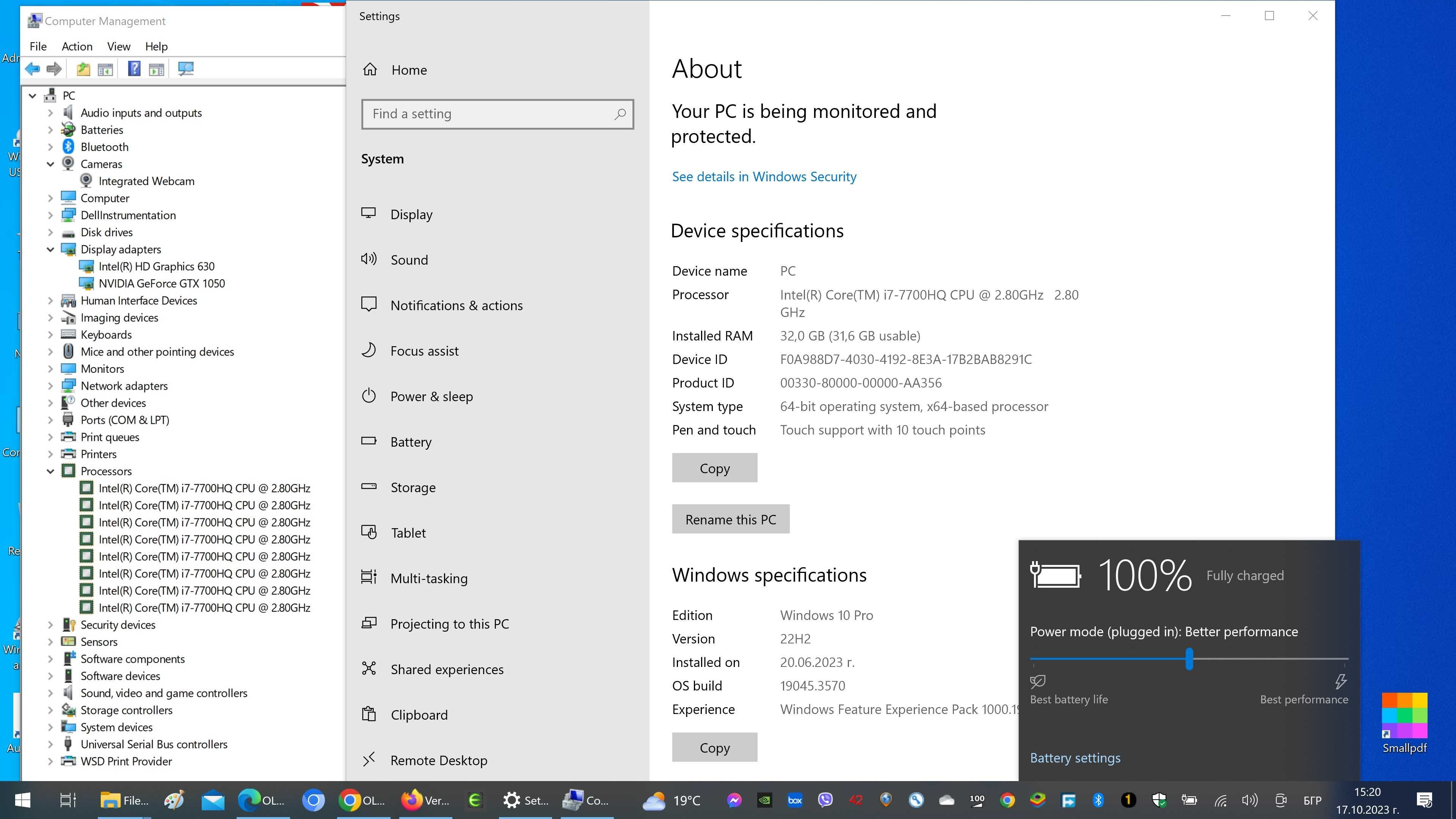Select the Intel(R) HD Graphics 630 adapter

(x=156, y=266)
